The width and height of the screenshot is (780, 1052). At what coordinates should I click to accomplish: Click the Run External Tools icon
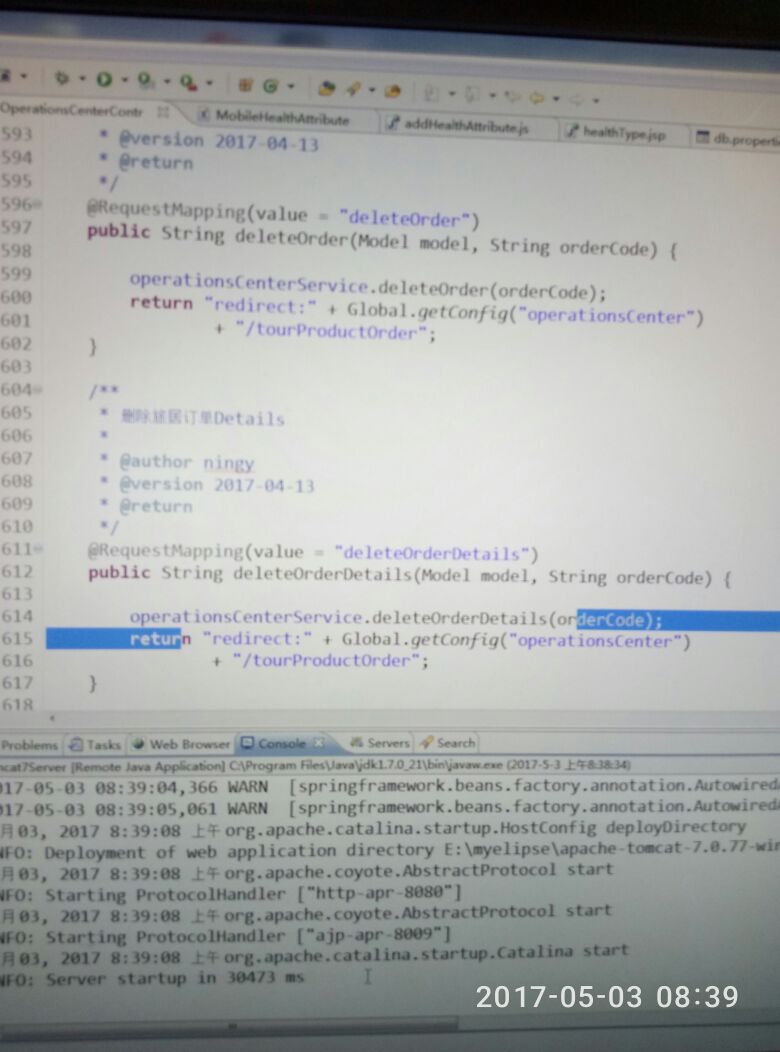(146, 80)
